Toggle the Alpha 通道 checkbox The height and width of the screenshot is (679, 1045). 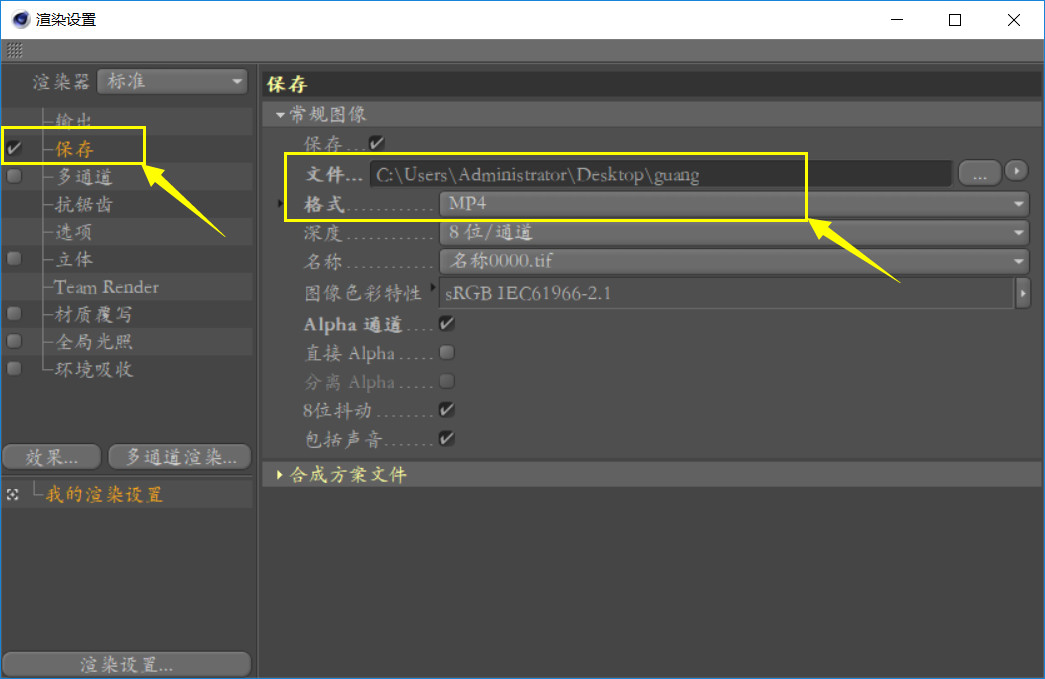pyautogui.click(x=447, y=324)
